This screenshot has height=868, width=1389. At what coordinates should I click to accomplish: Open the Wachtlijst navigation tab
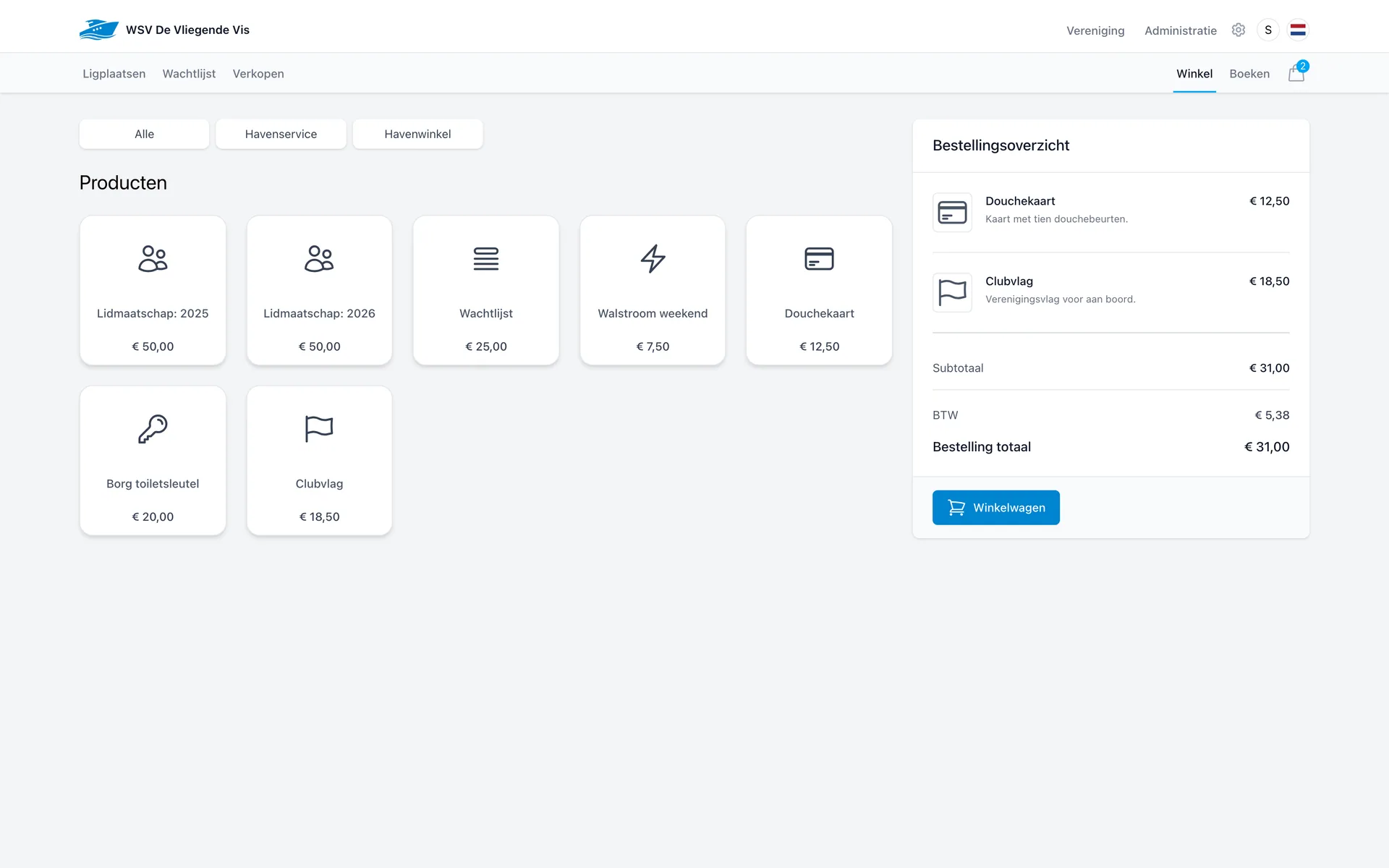point(189,74)
